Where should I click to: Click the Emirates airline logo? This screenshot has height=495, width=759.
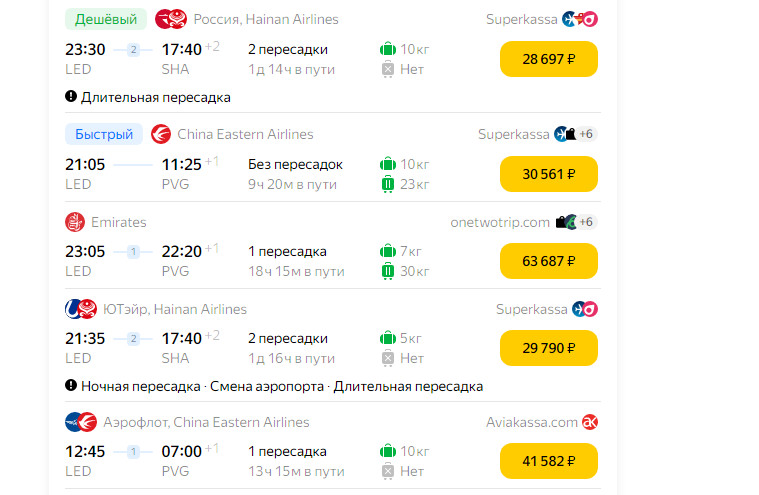(75, 222)
